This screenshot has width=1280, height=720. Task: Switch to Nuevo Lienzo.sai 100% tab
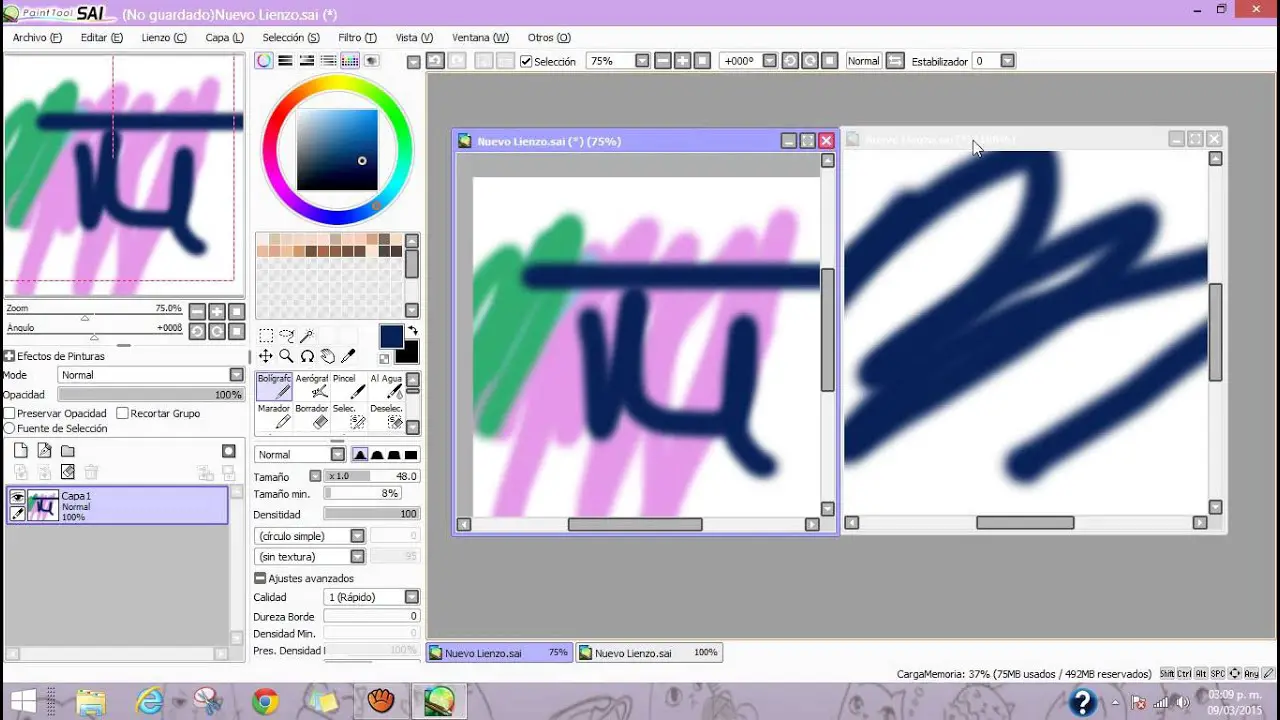(649, 653)
